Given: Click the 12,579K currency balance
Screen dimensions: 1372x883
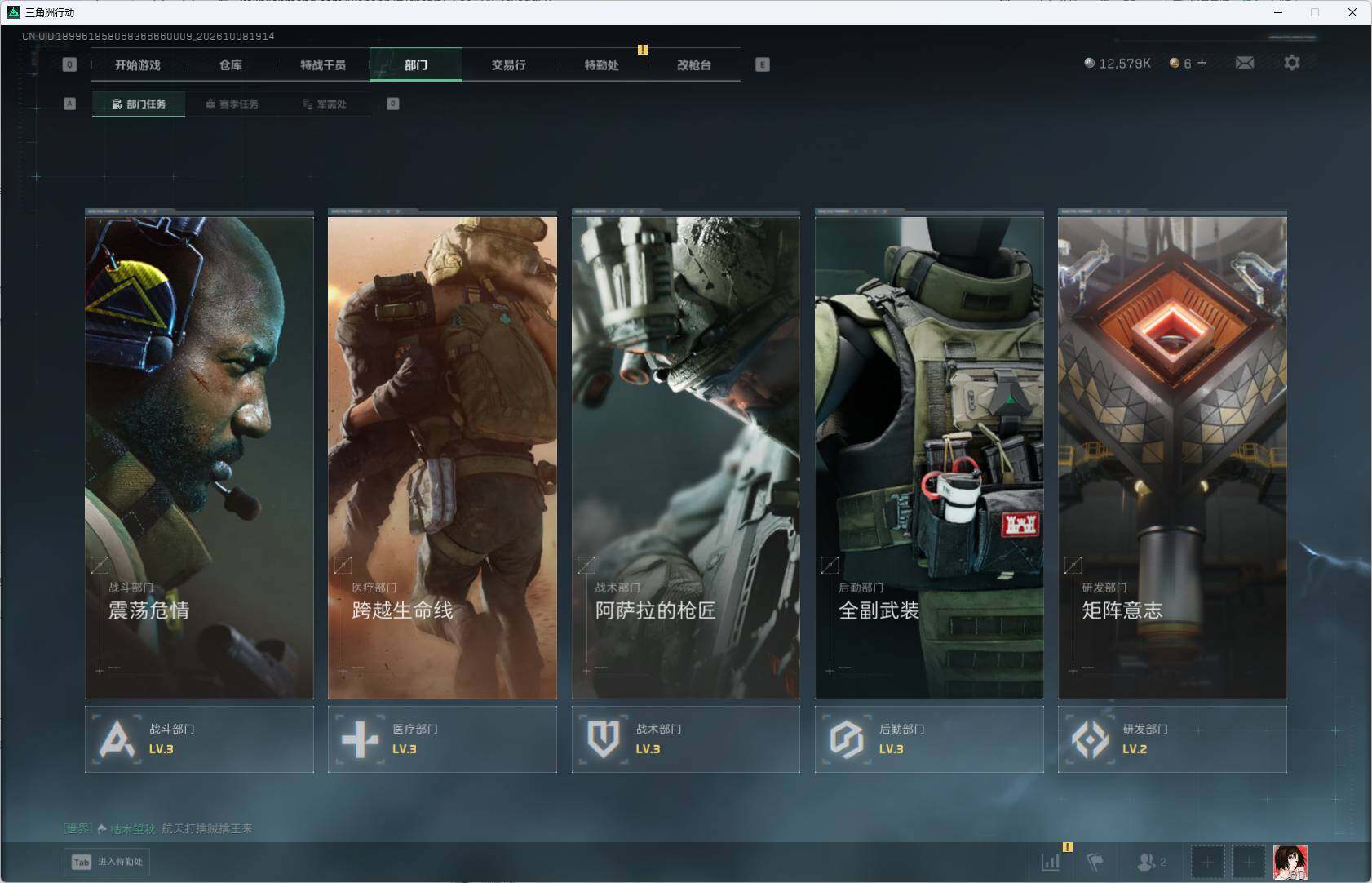Looking at the screenshot, I should point(1117,63).
